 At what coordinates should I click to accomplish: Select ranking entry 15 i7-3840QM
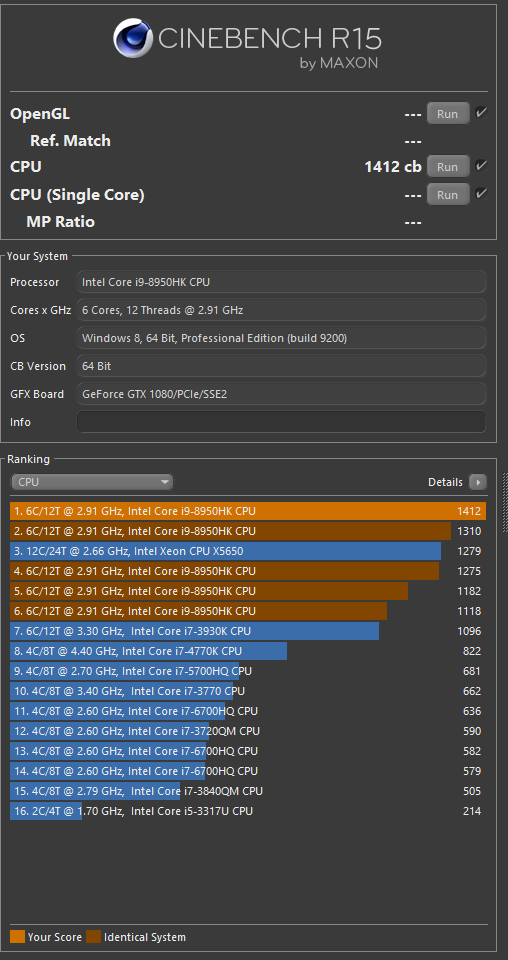click(x=248, y=791)
